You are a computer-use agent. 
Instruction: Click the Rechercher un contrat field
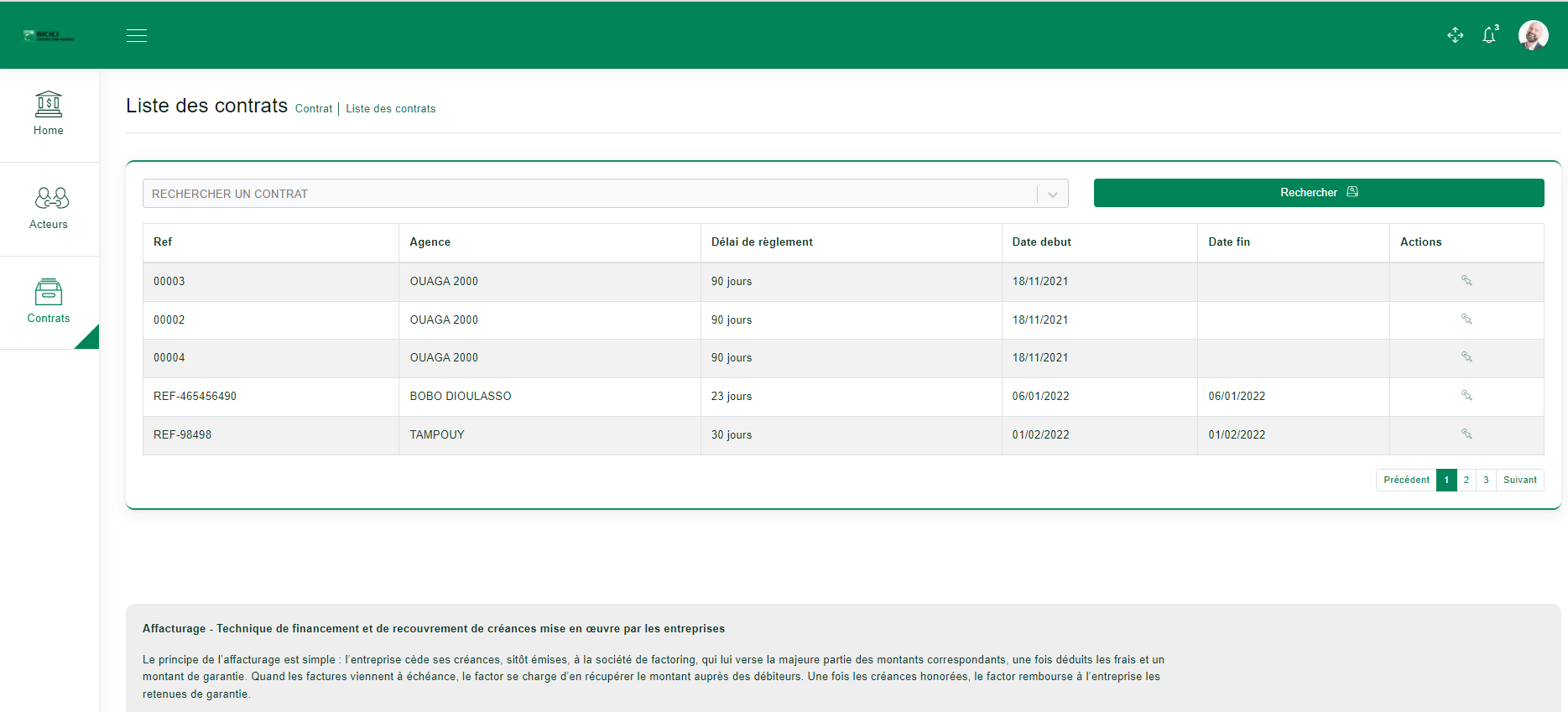pyautogui.click(x=587, y=194)
